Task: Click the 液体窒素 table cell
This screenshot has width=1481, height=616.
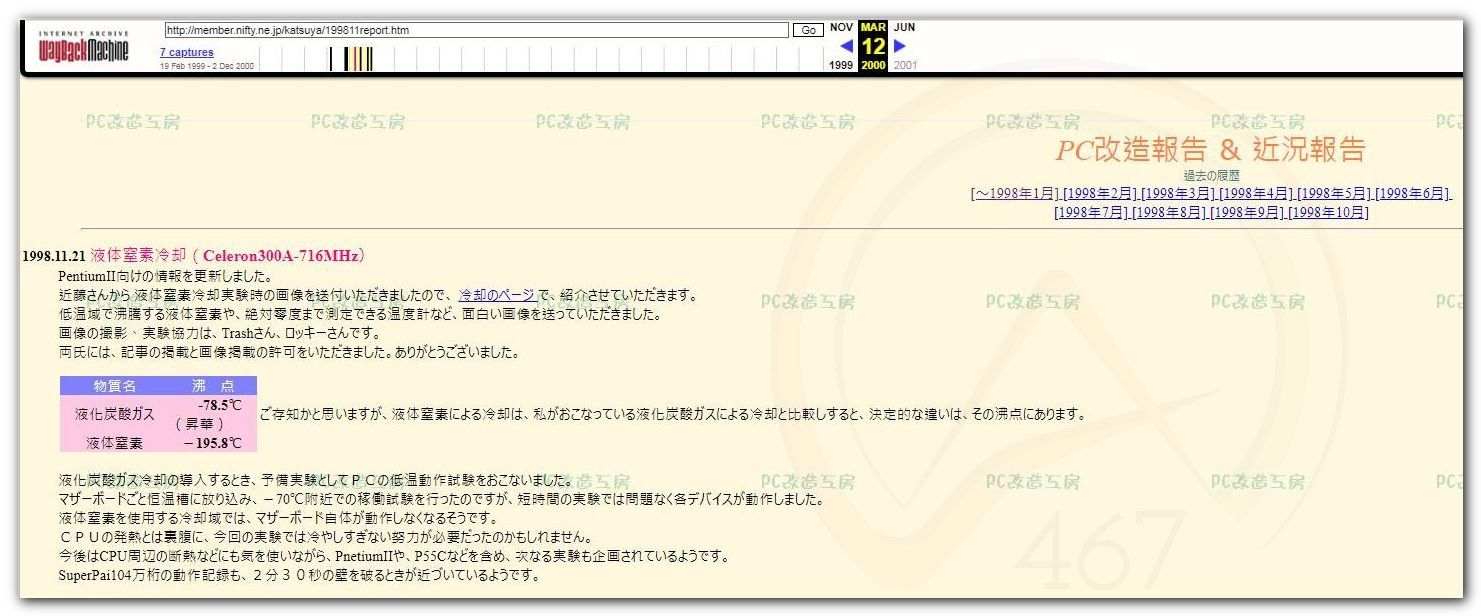Action: click(x=115, y=443)
